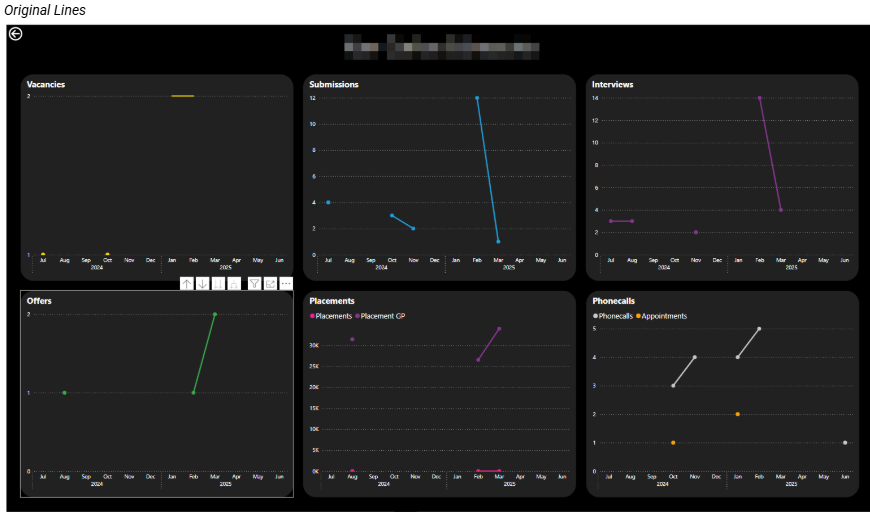Viewport: 870px width, 512px height.
Task: Click the Placements chart title
Action: pos(332,301)
